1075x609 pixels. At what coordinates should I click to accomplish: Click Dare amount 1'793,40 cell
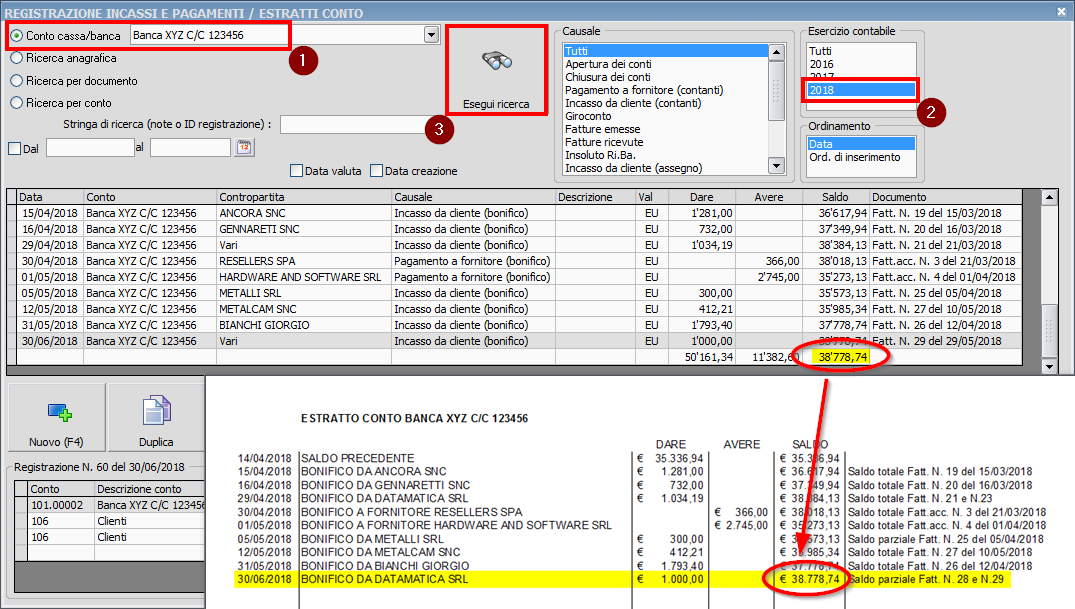click(x=701, y=325)
